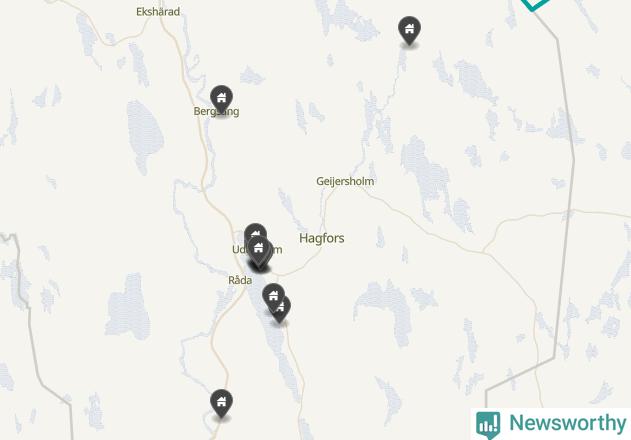
Task: Click the Hagfors town label
Action: (x=322, y=238)
